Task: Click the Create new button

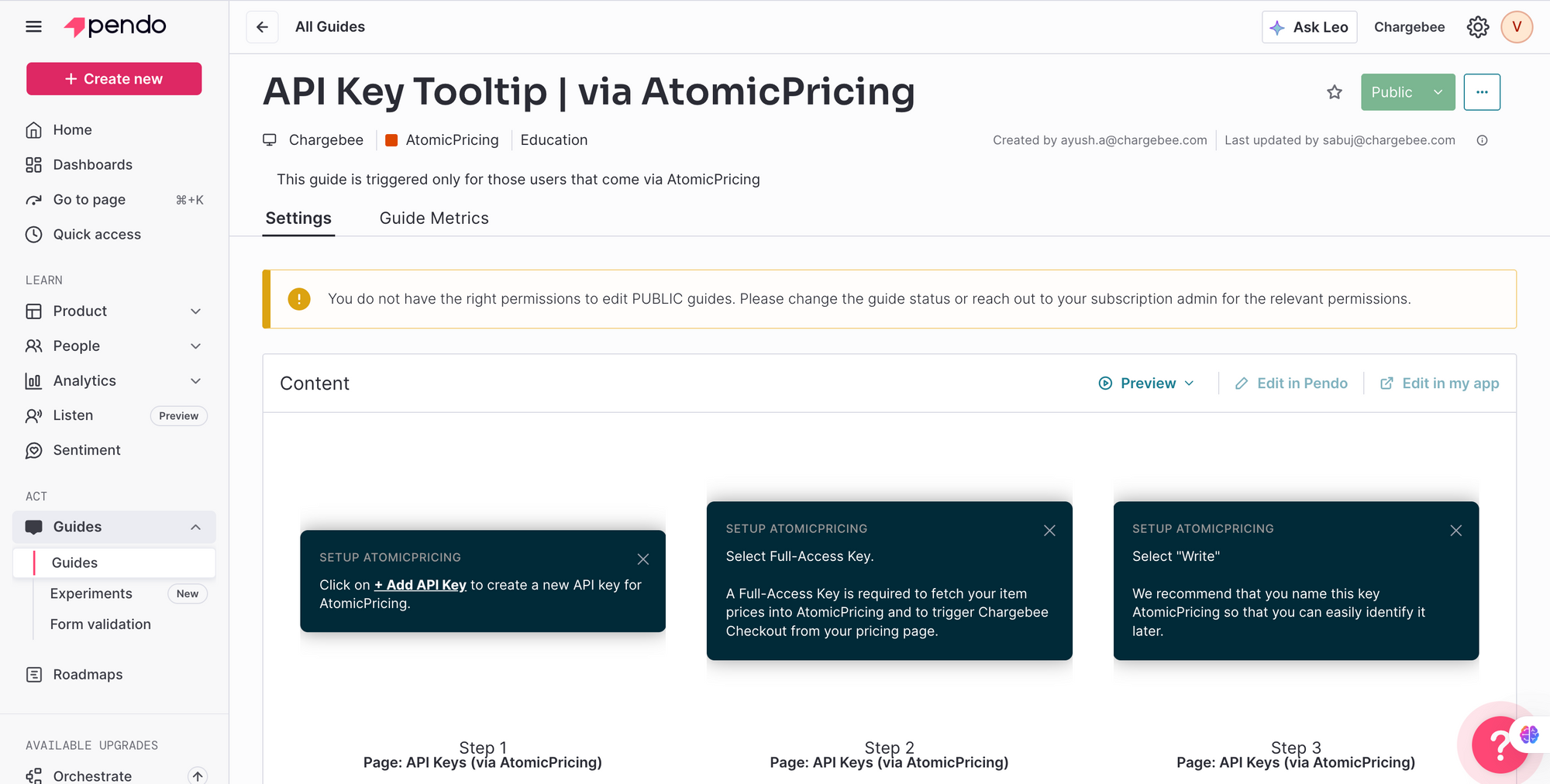Action: 114,79
